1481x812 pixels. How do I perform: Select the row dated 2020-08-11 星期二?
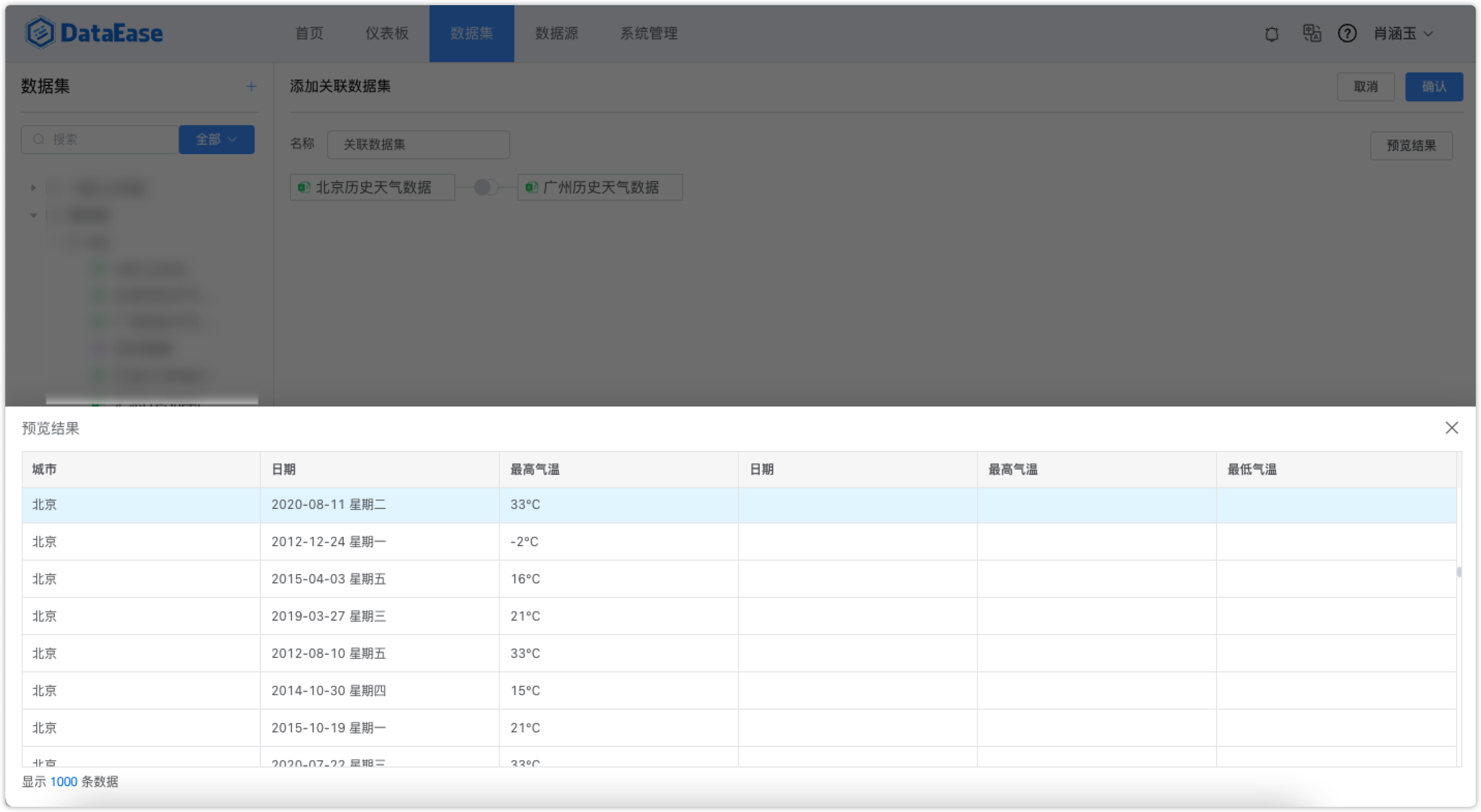pyautogui.click(x=739, y=505)
